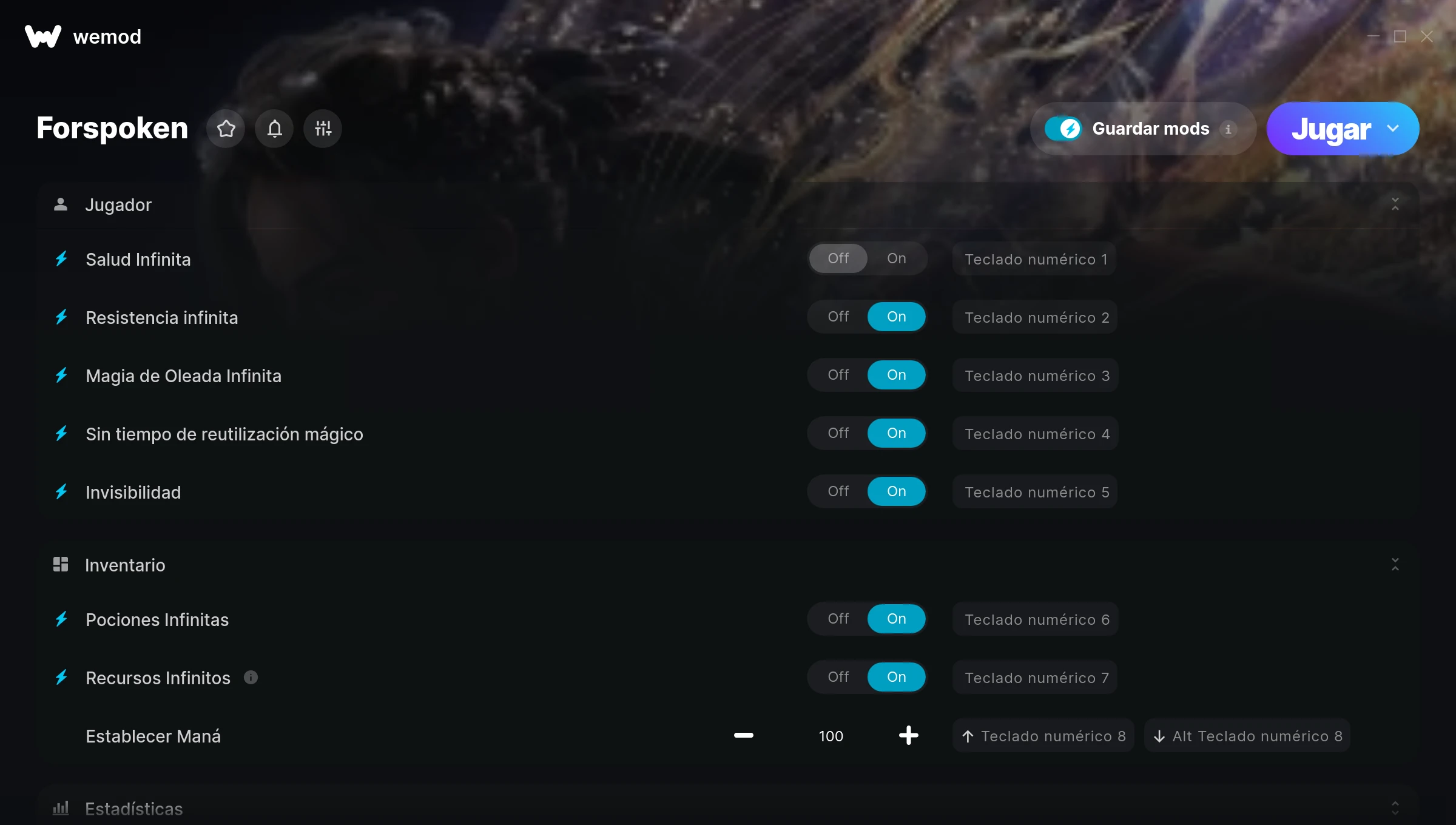Disable the Guardar mods switch

pos(1062,129)
